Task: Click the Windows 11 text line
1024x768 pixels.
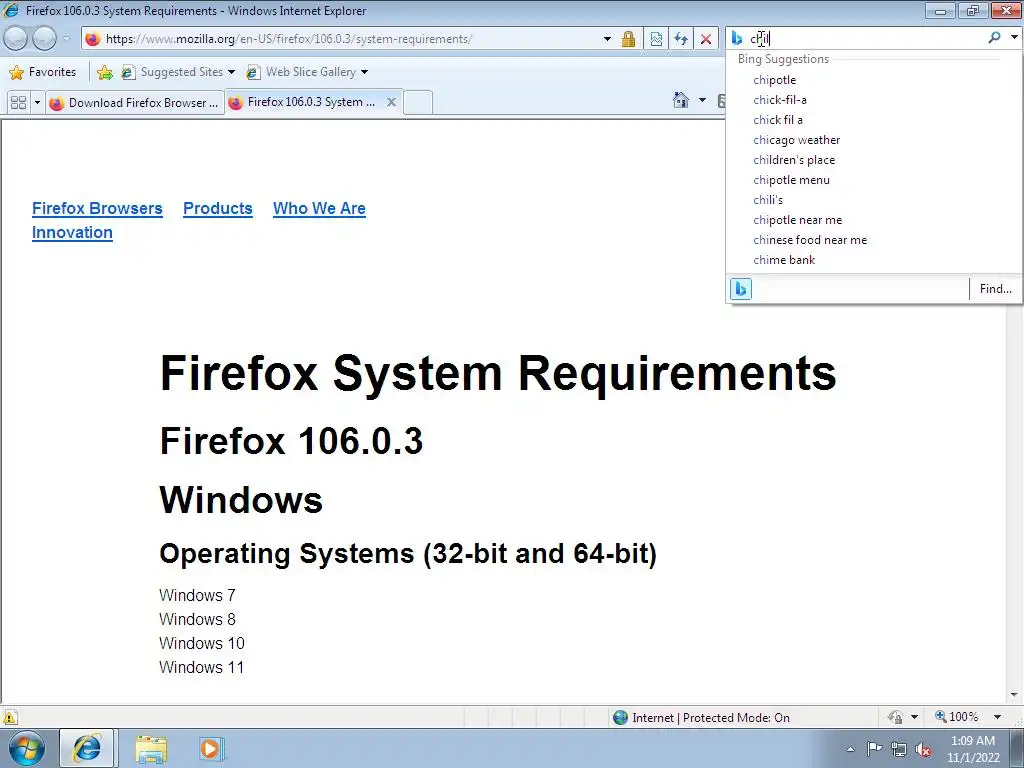Action: [x=201, y=667]
